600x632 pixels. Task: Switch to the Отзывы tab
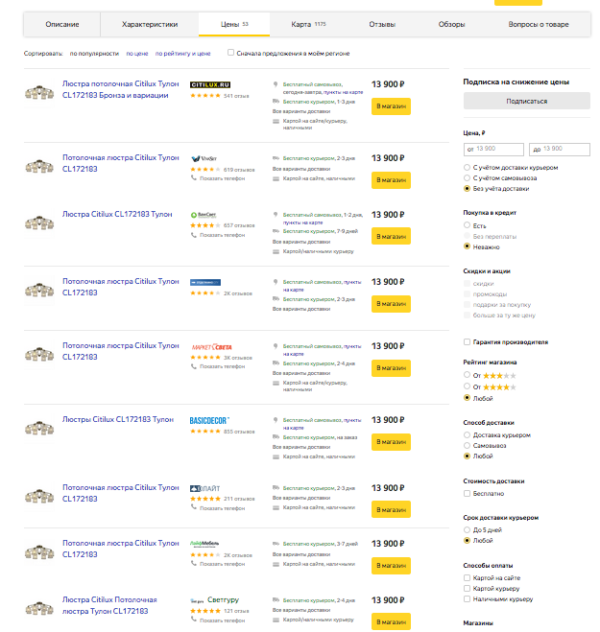click(382, 25)
